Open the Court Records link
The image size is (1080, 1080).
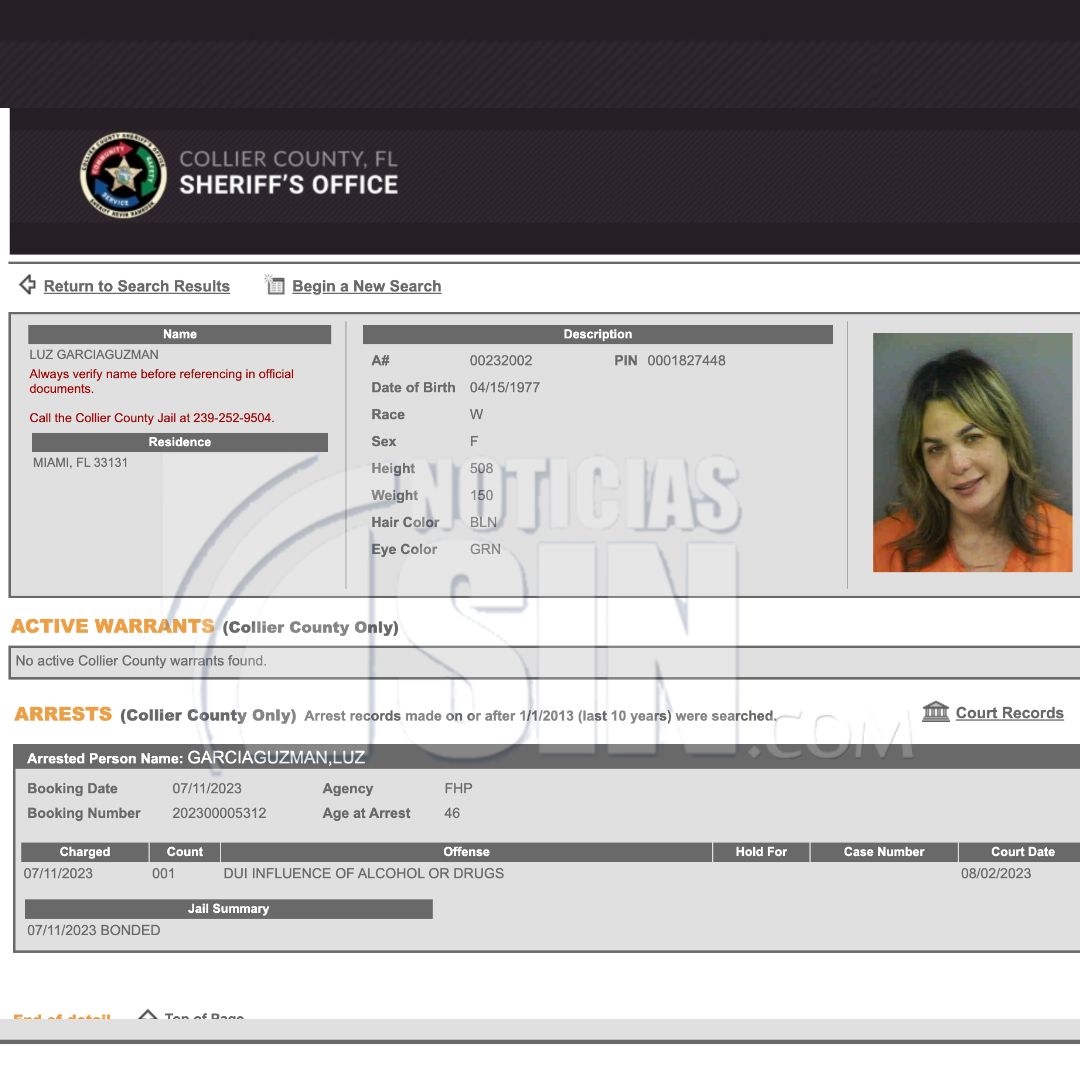coord(1009,713)
